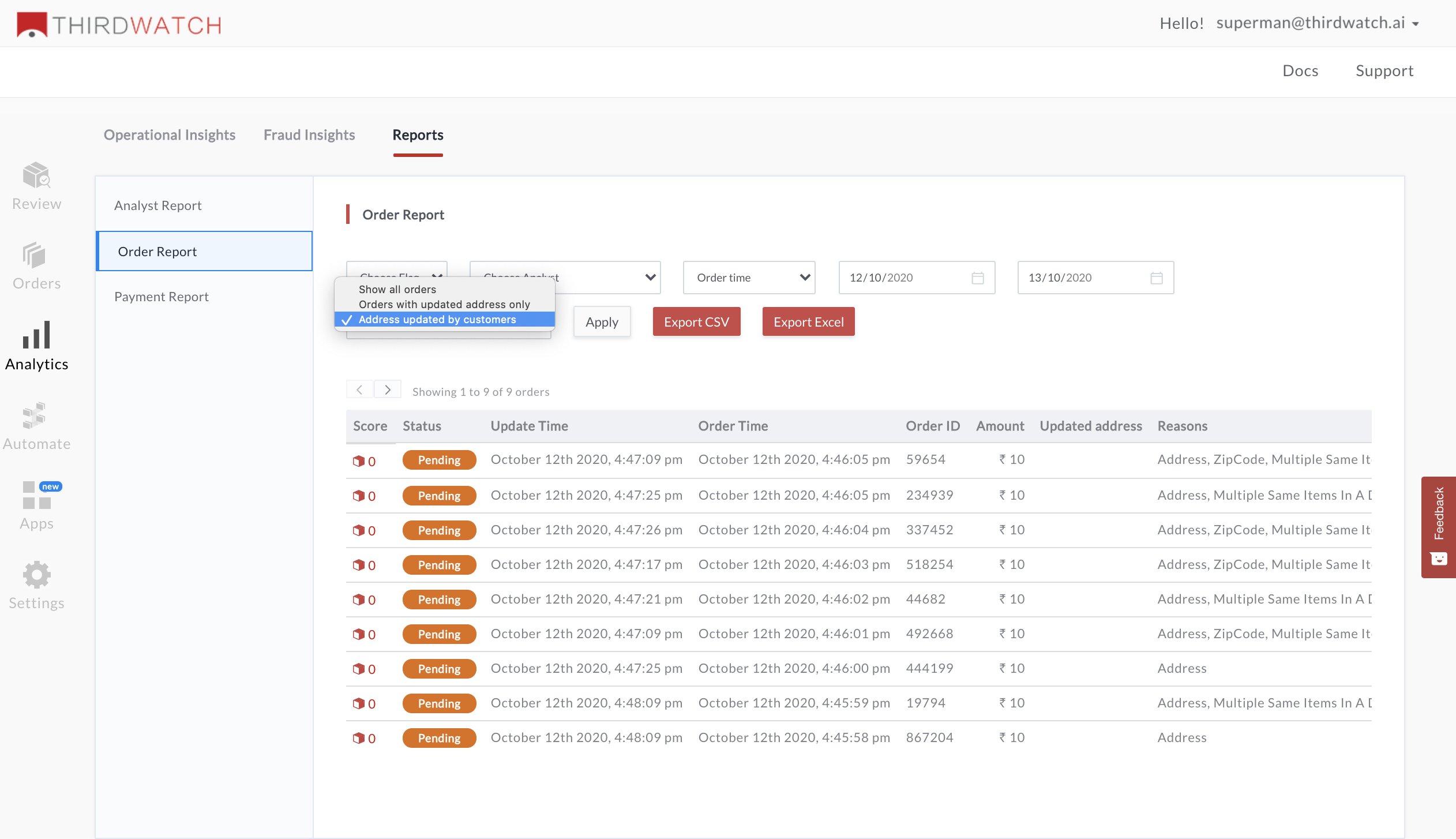Open the Feedback side tab

(1439, 527)
